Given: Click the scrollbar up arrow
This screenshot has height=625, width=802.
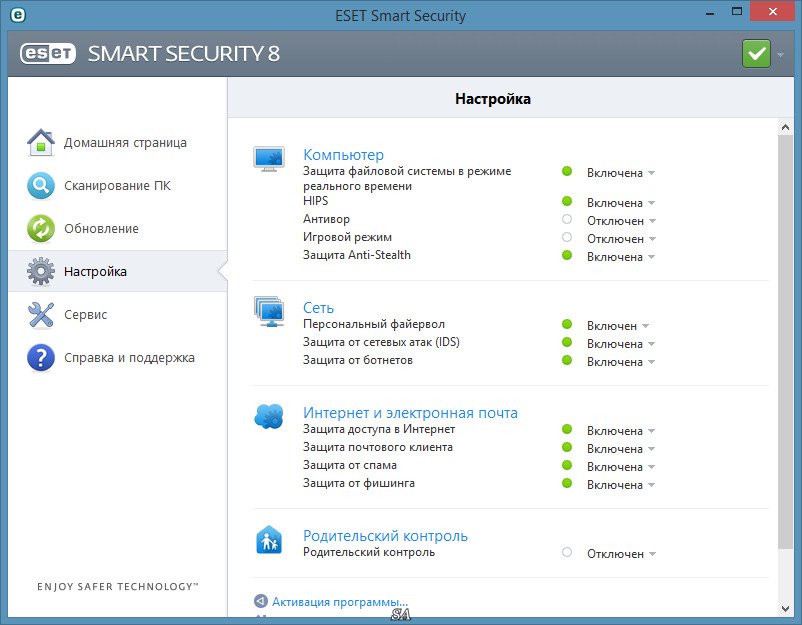Looking at the screenshot, I should click(x=785, y=127).
